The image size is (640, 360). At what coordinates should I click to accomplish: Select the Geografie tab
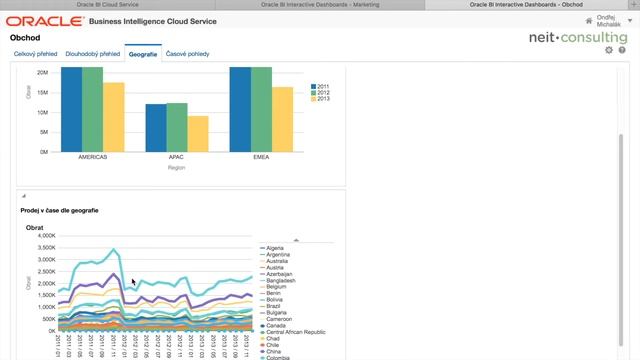[143, 54]
